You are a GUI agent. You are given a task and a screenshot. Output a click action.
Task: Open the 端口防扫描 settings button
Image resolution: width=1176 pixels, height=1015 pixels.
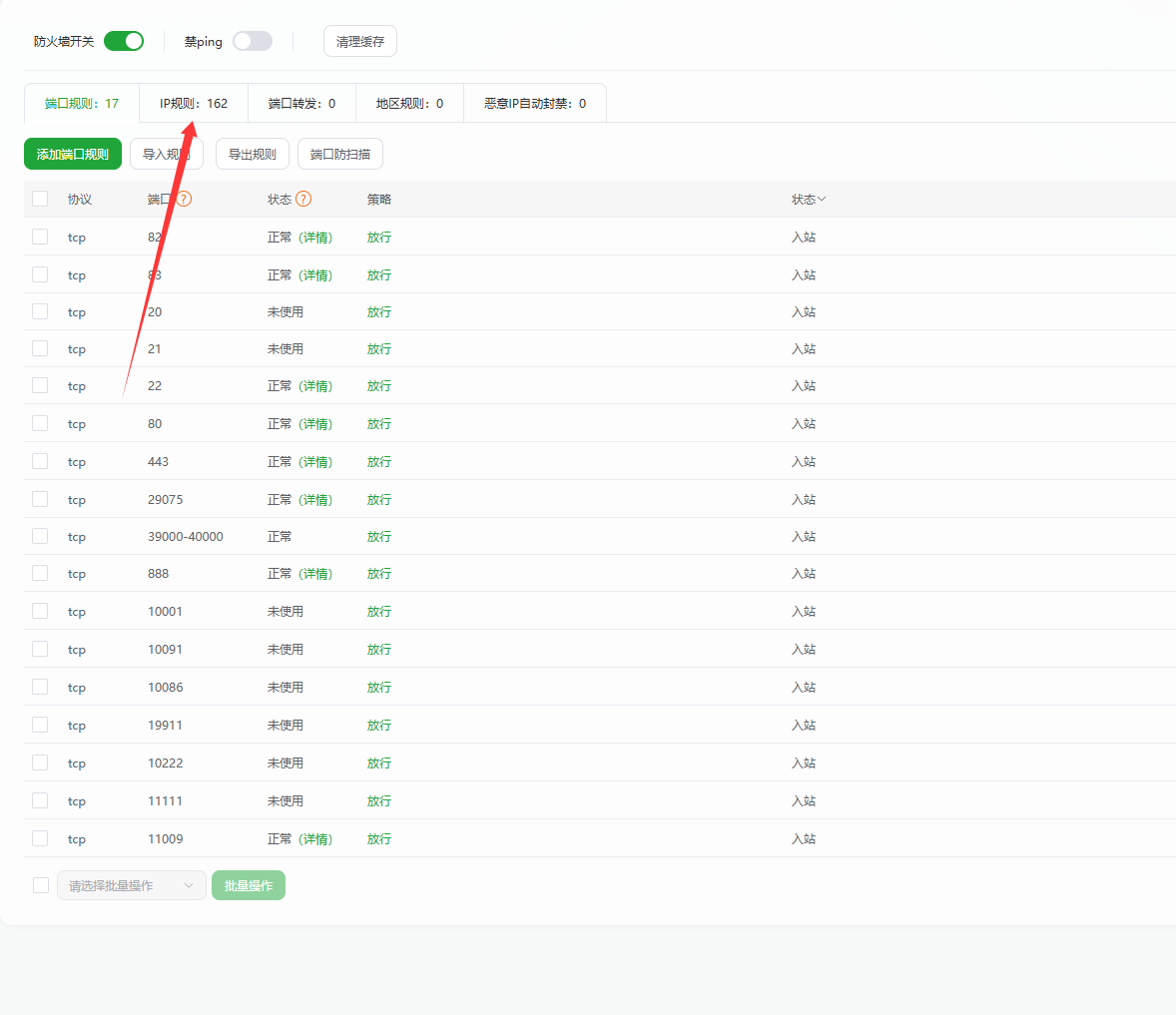[x=340, y=154]
